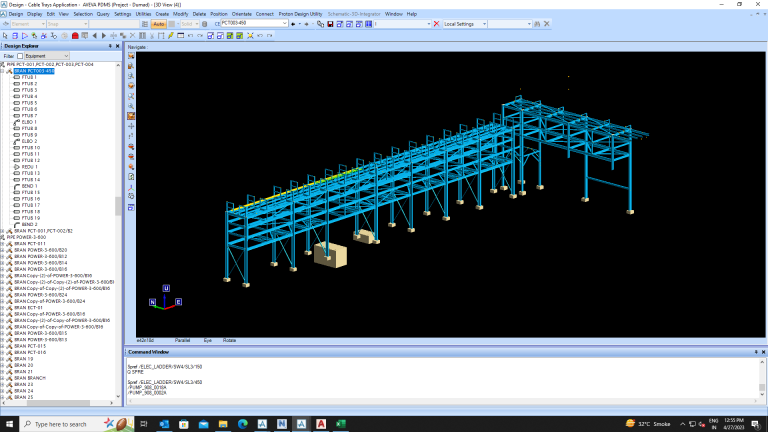Viewport: 768px width, 432px height.
Task: Click the red equipment shape icon
Action: tap(75, 36)
